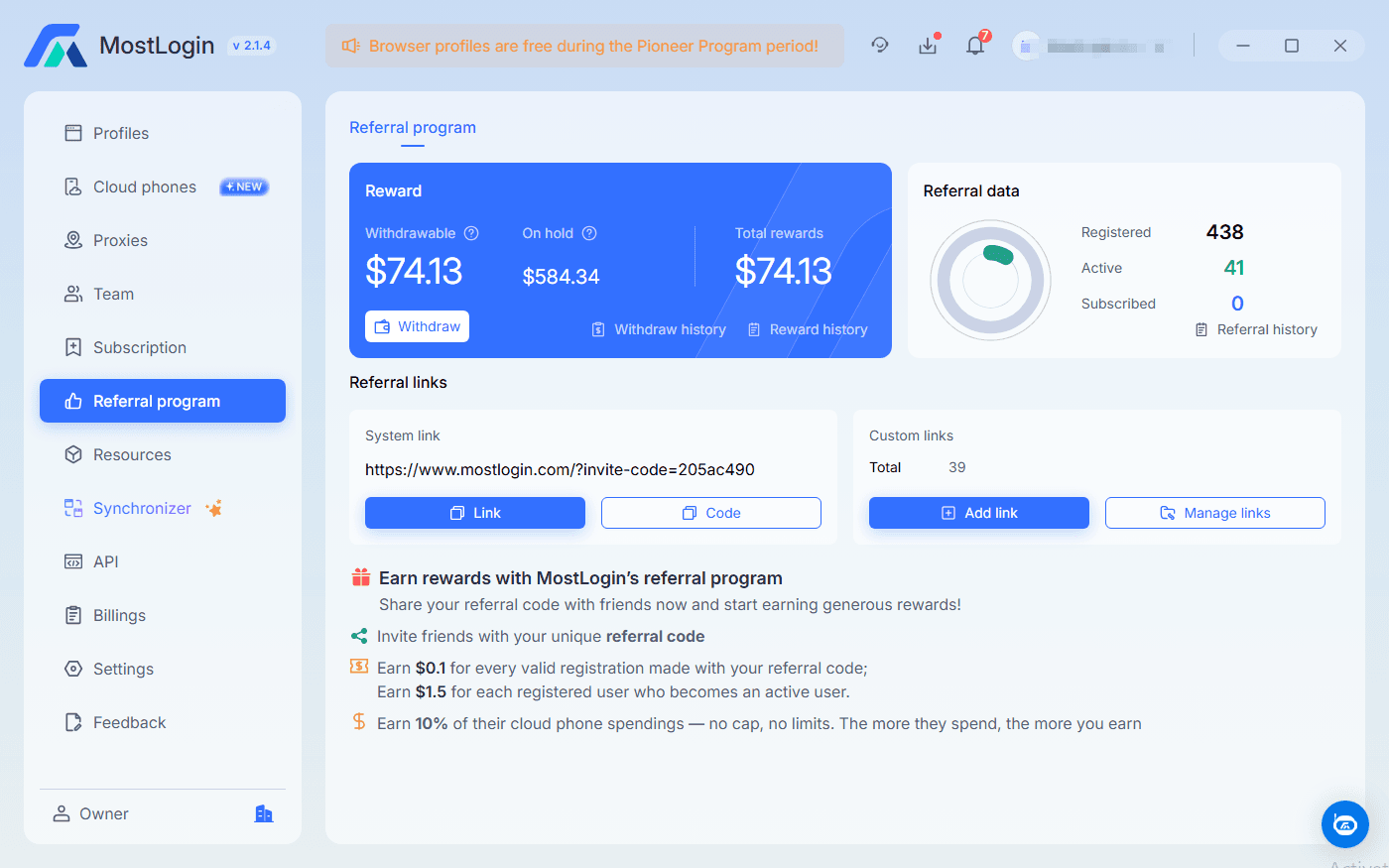The height and width of the screenshot is (868, 1389).
Task: Go to the API page
Action: tap(163, 561)
